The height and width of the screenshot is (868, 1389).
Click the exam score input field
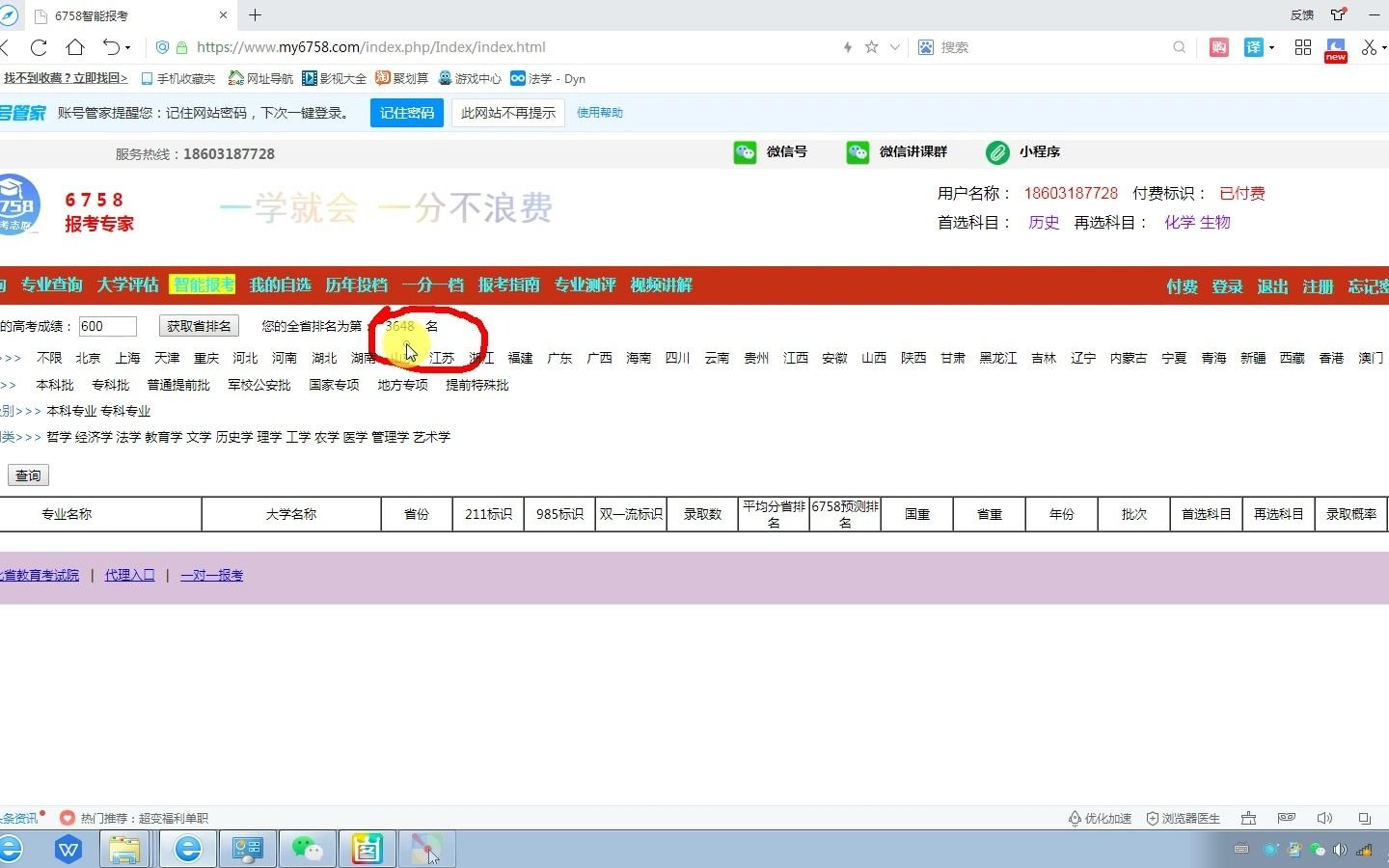[x=107, y=326]
